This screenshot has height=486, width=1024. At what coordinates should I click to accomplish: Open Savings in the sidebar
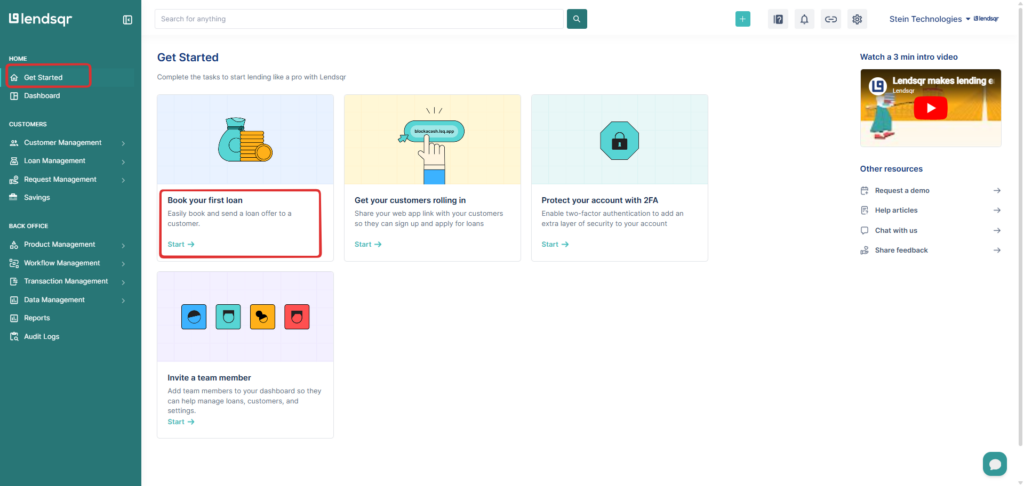tap(37, 198)
